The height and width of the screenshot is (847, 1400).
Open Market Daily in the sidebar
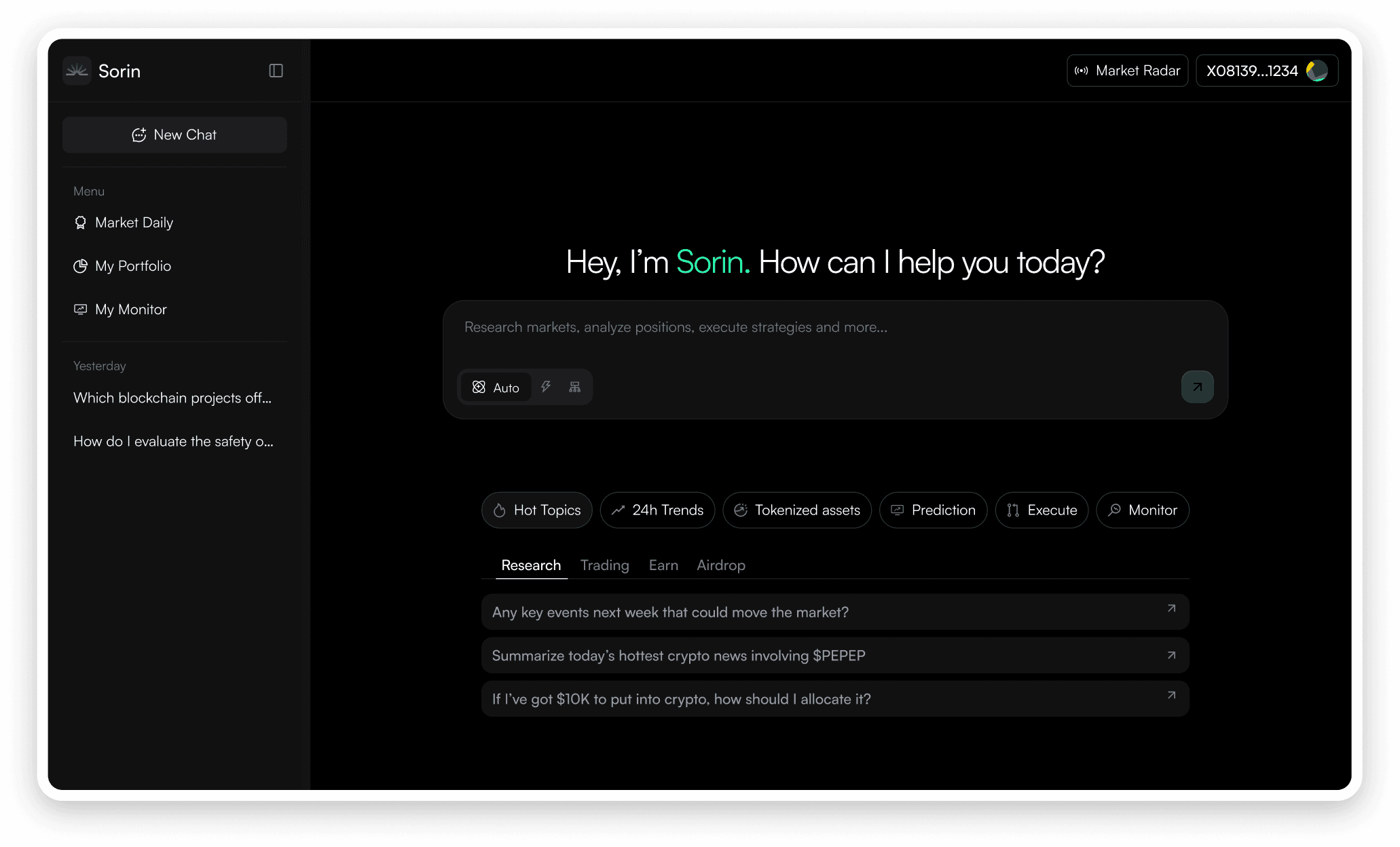tap(134, 223)
